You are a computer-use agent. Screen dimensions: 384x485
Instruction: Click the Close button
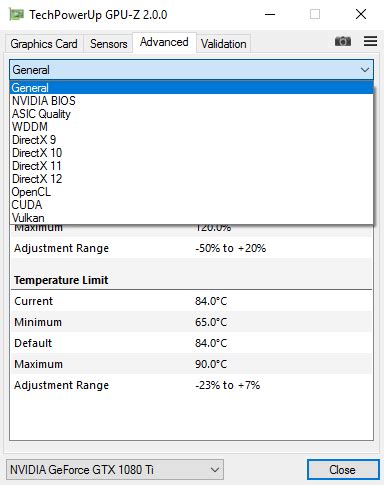[343, 470]
